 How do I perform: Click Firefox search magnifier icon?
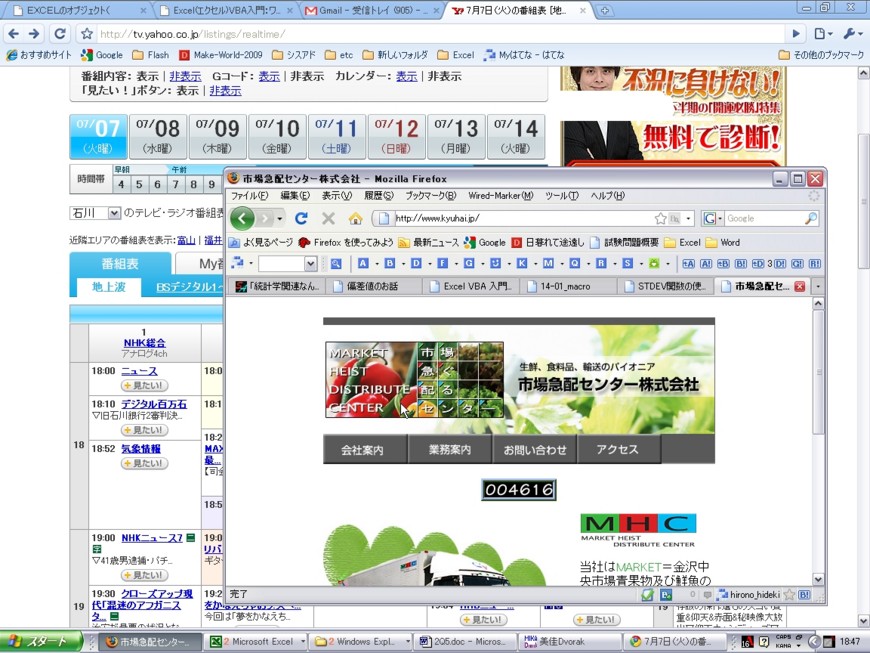click(811, 218)
